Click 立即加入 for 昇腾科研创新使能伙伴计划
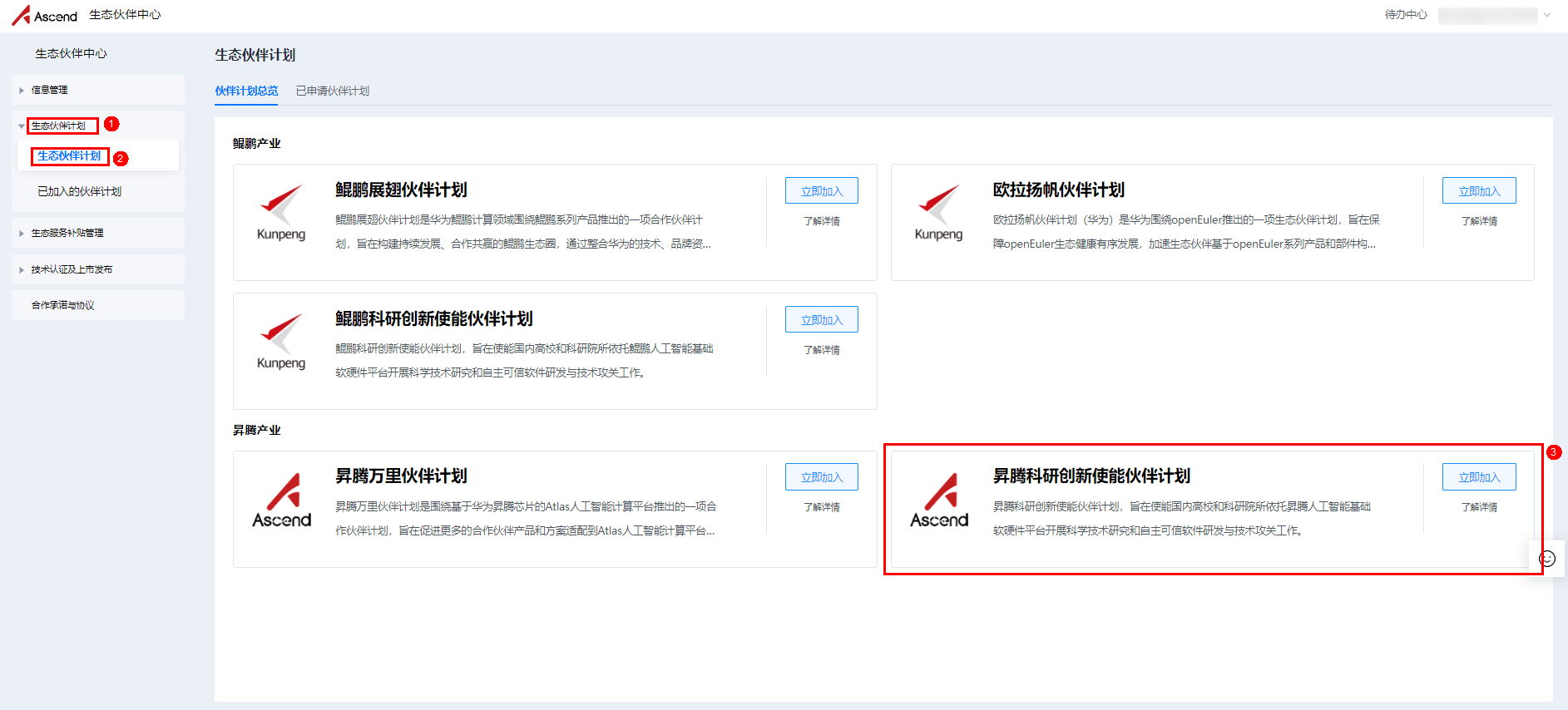The width and height of the screenshot is (1568, 710). tap(1479, 476)
